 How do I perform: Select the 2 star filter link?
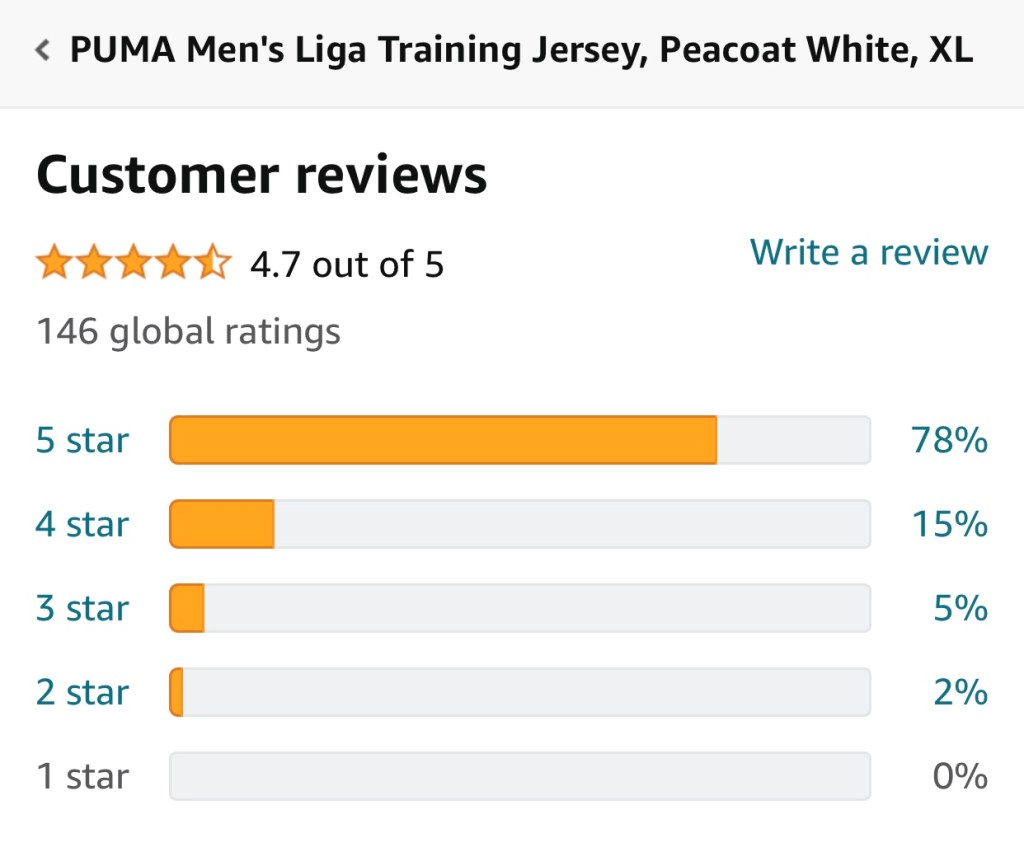(x=82, y=692)
